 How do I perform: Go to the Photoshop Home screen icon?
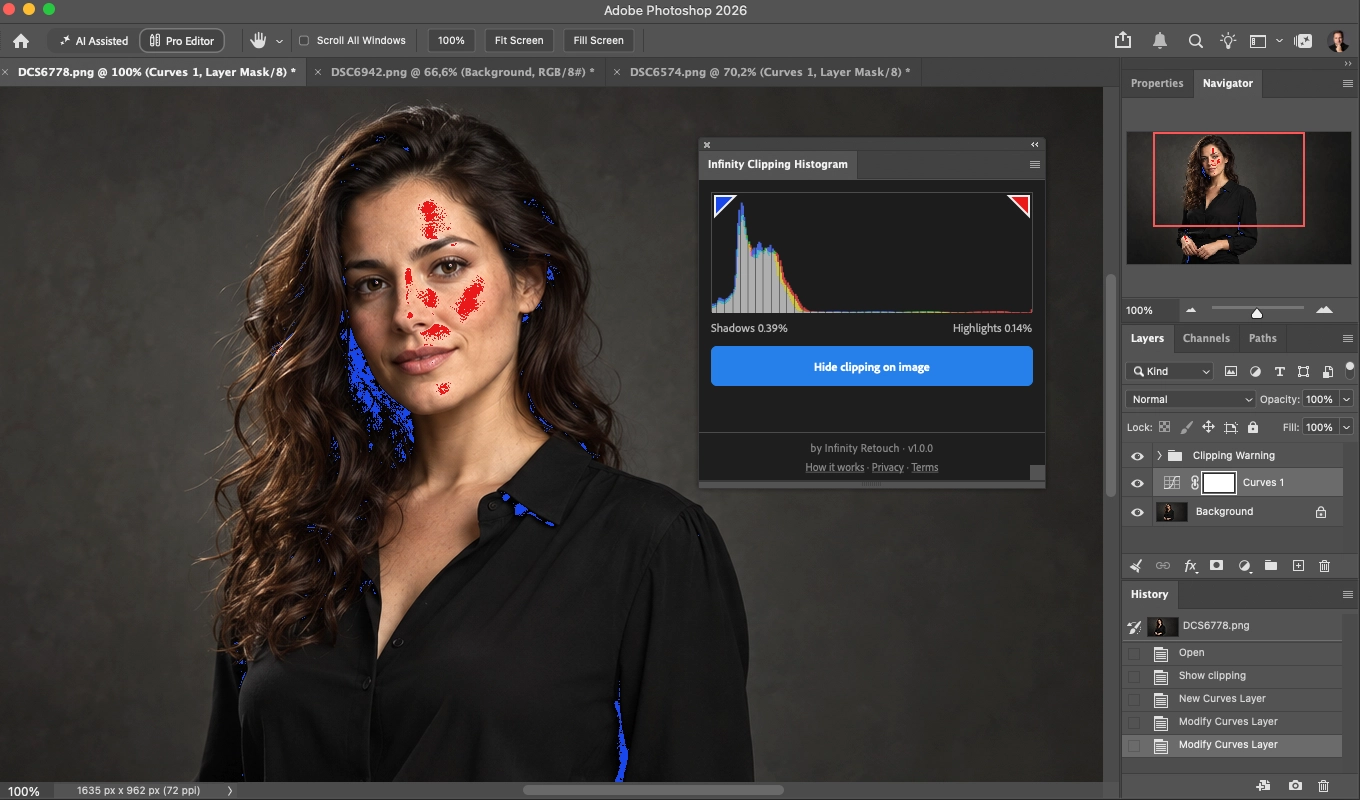[20, 41]
